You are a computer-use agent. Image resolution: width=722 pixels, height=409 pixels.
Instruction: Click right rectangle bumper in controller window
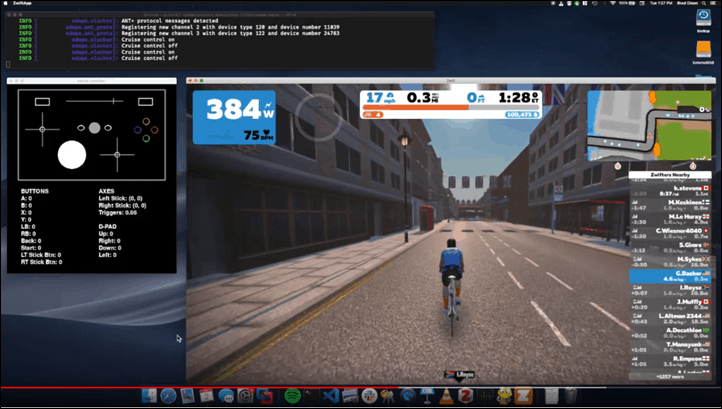point(146,101)
